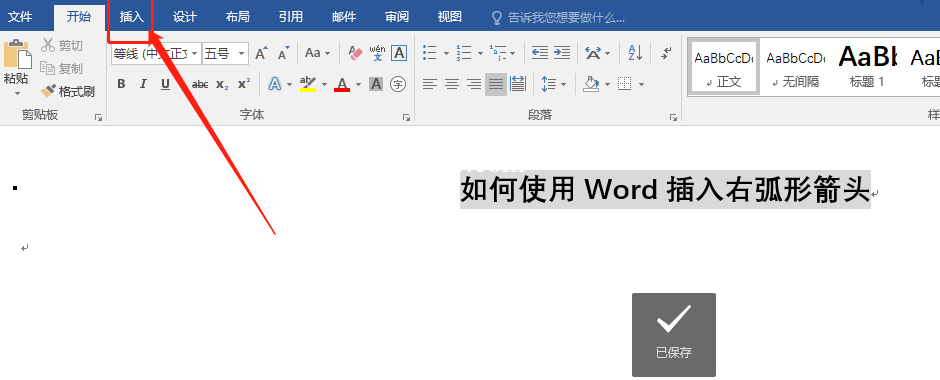
Task: Open the highlight color dropdown arrow
Action: point(324,85)
